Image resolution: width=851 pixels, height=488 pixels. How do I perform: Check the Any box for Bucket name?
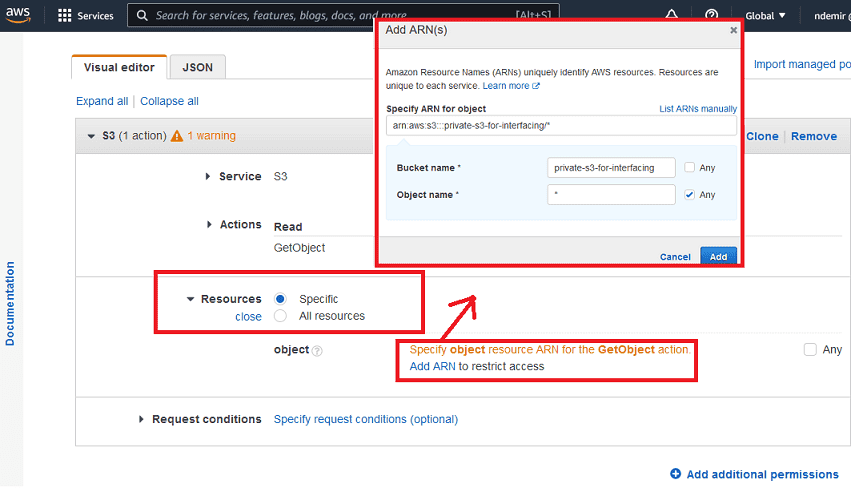coord(690,168)
